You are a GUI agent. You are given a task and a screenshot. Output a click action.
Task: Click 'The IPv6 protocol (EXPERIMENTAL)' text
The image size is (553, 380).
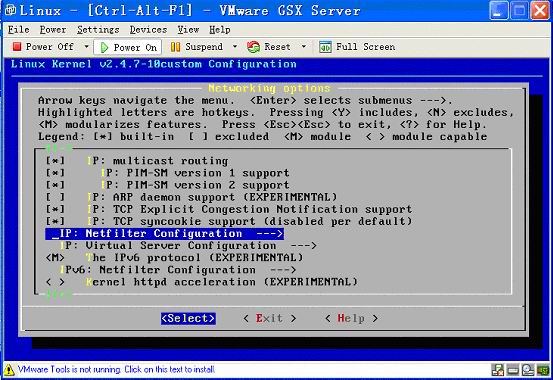pyautogui.click(x=195, y=258)
